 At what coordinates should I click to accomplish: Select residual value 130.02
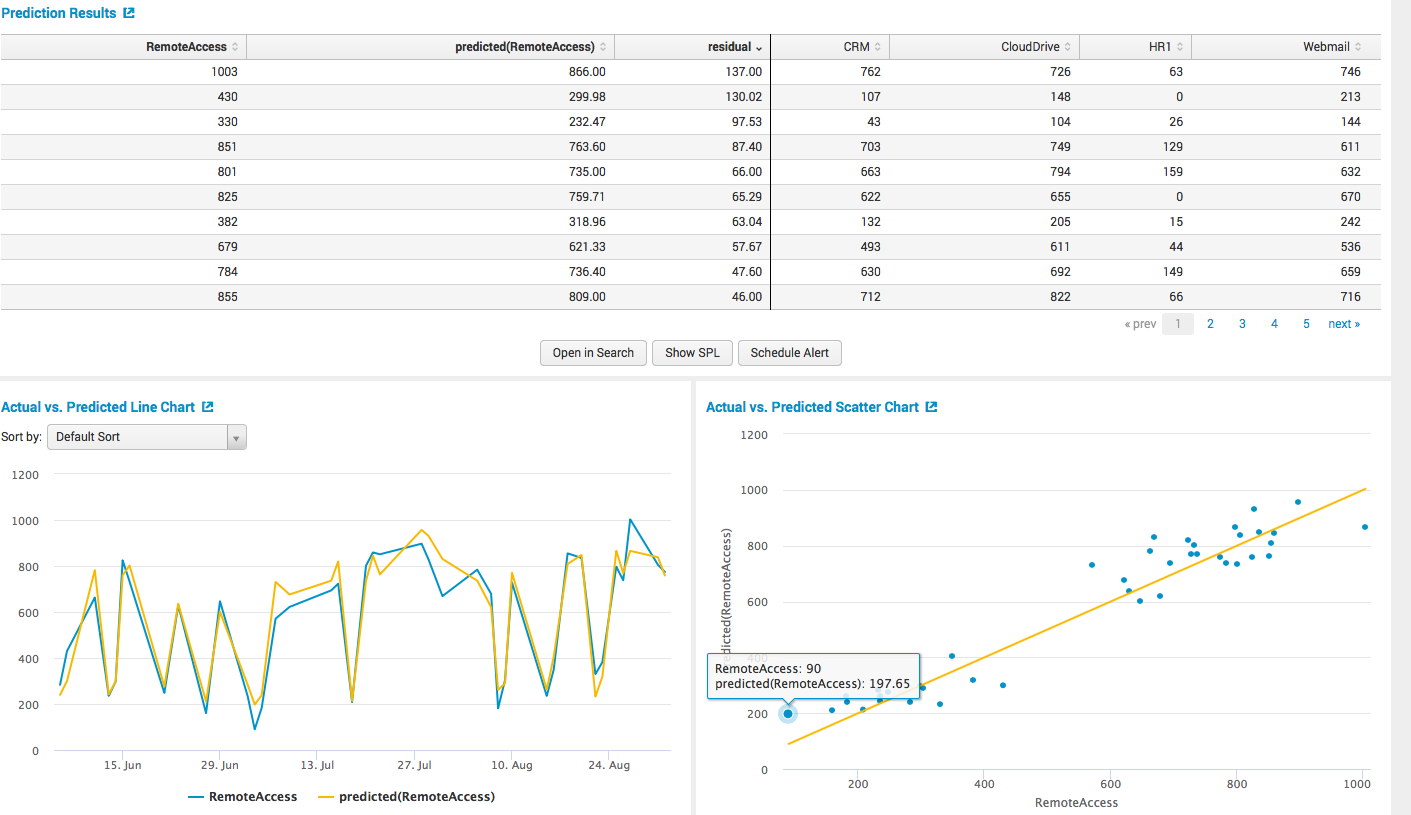[x=743, y=97]
